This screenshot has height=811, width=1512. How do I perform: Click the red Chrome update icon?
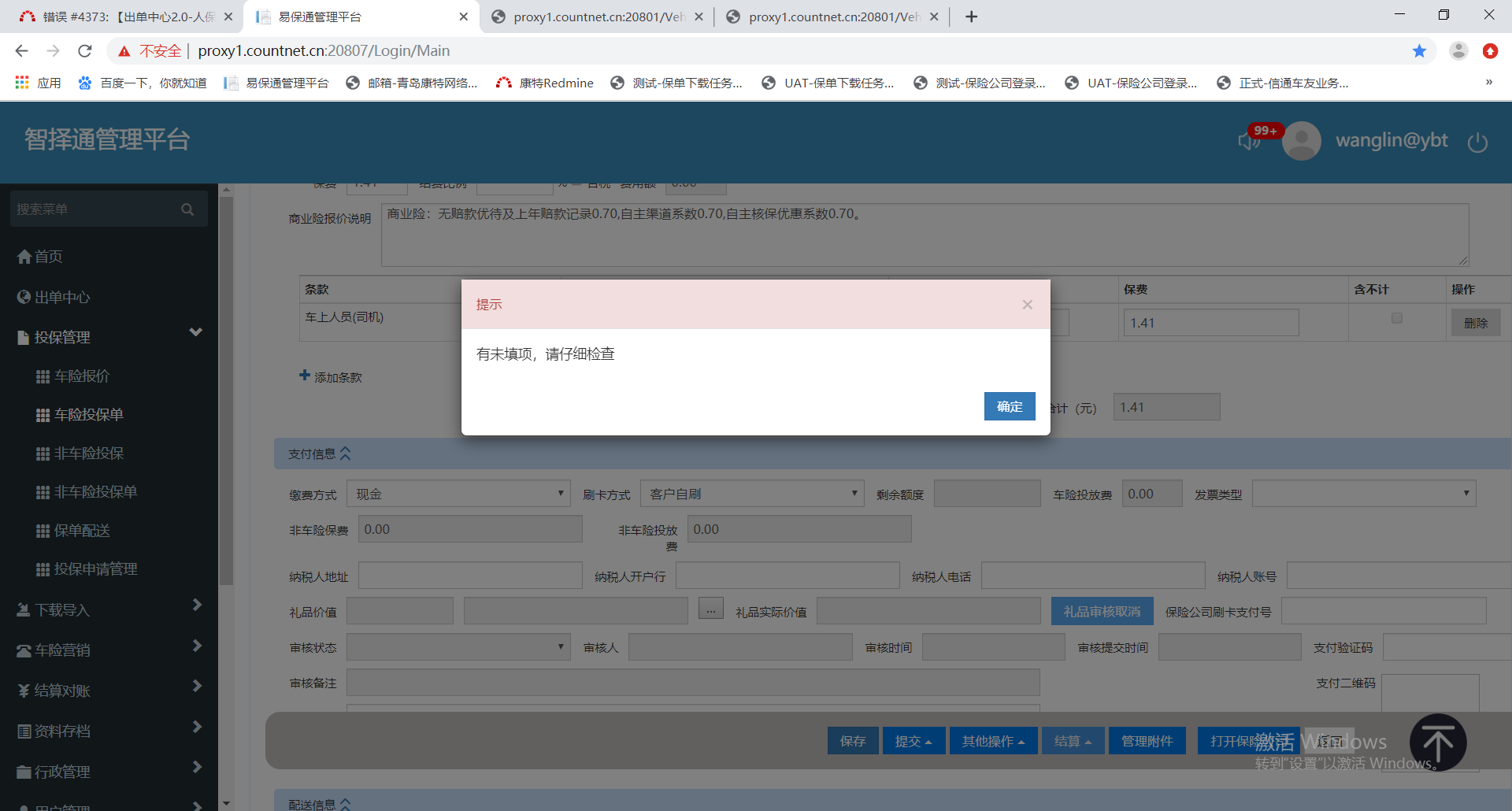(x=1490, y=51)
